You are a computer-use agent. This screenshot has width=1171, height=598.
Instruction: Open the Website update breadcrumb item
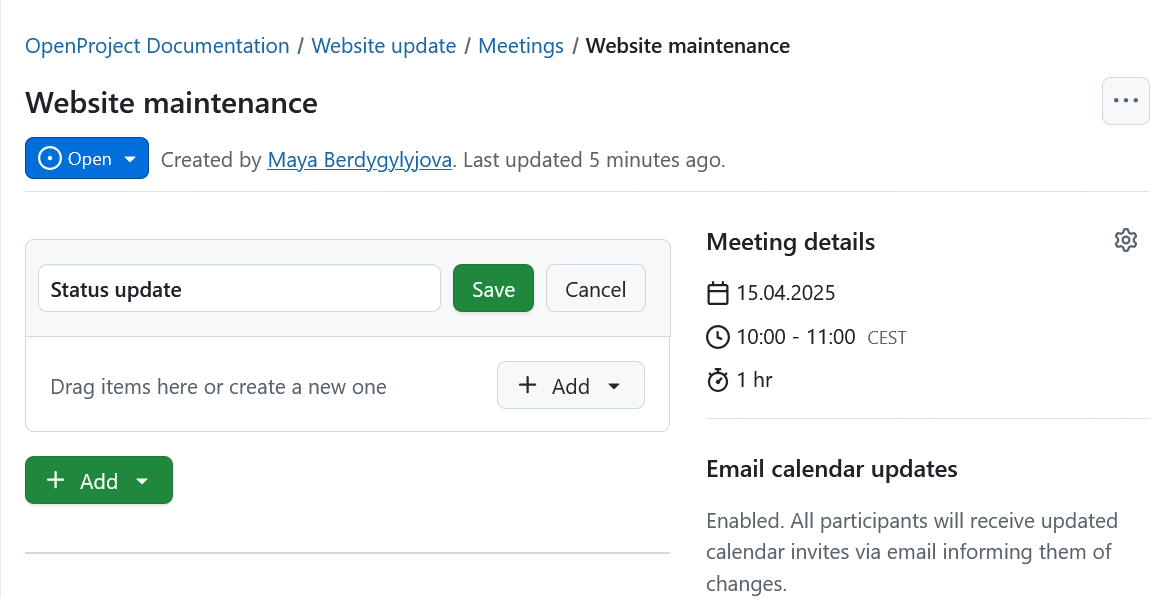click(384, 45)
